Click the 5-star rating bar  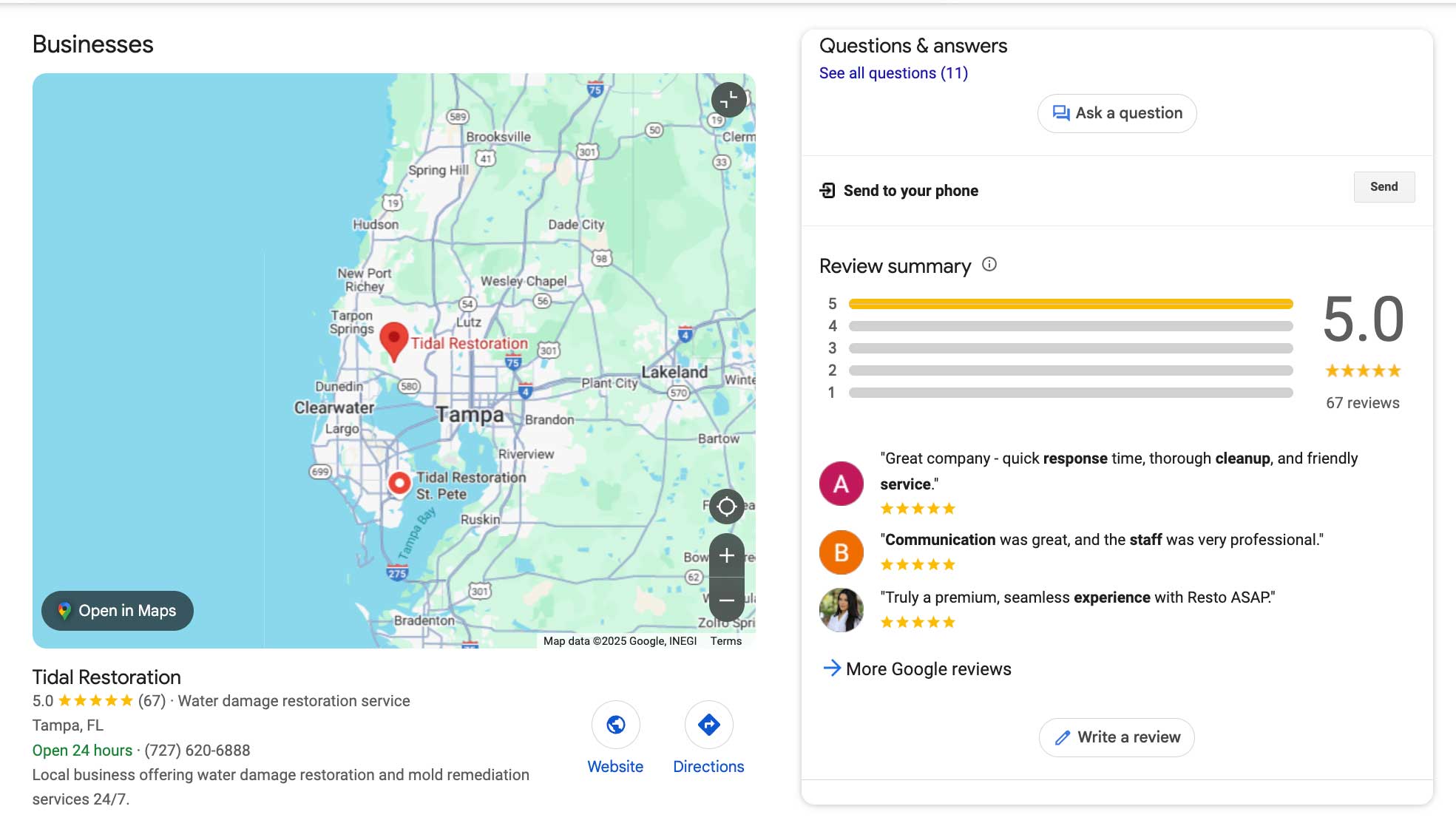tap(1070, 304)
